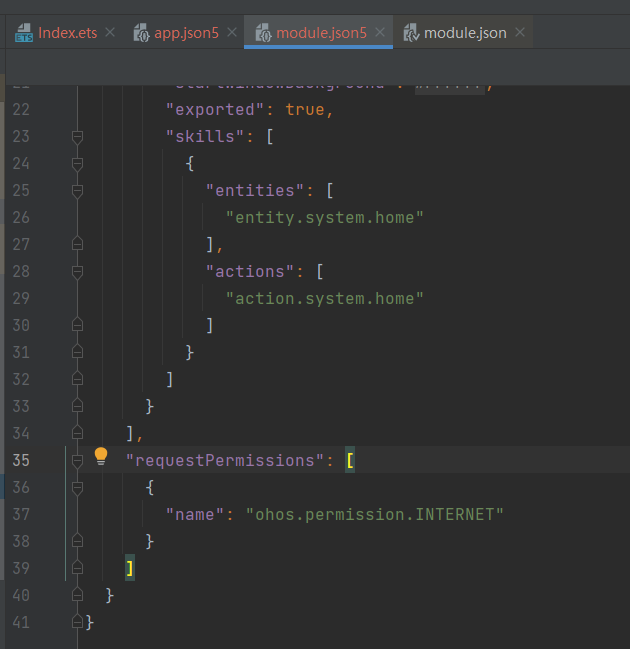This screenshot has height=649, width=630.
Task: Collapse the object fold at line 36
Action: 77,488
